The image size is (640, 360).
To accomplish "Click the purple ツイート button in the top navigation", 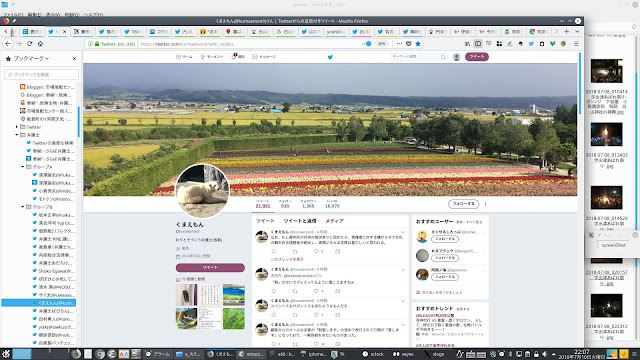I will 477,57.
